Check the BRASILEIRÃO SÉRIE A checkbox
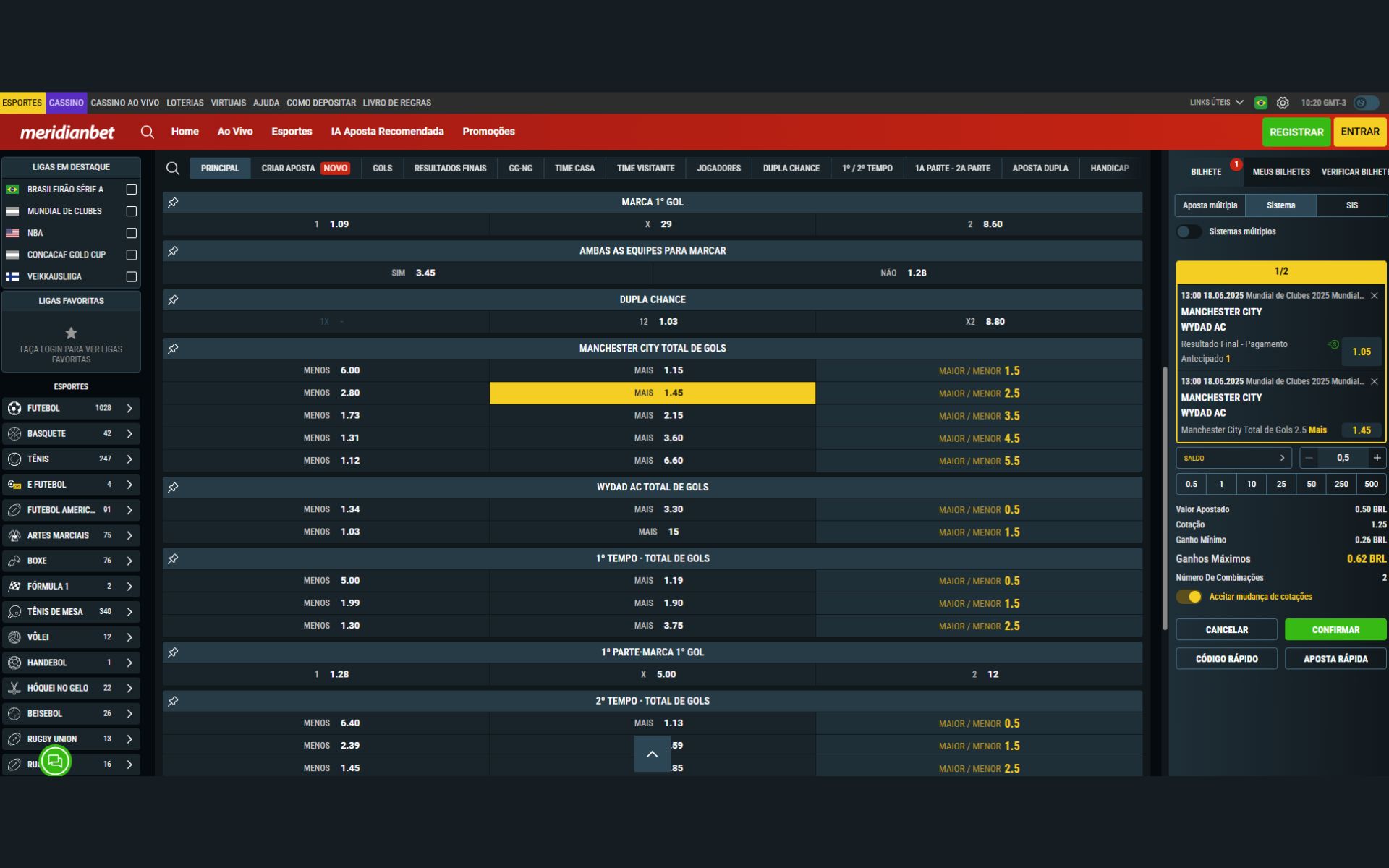 pos(131,189)
